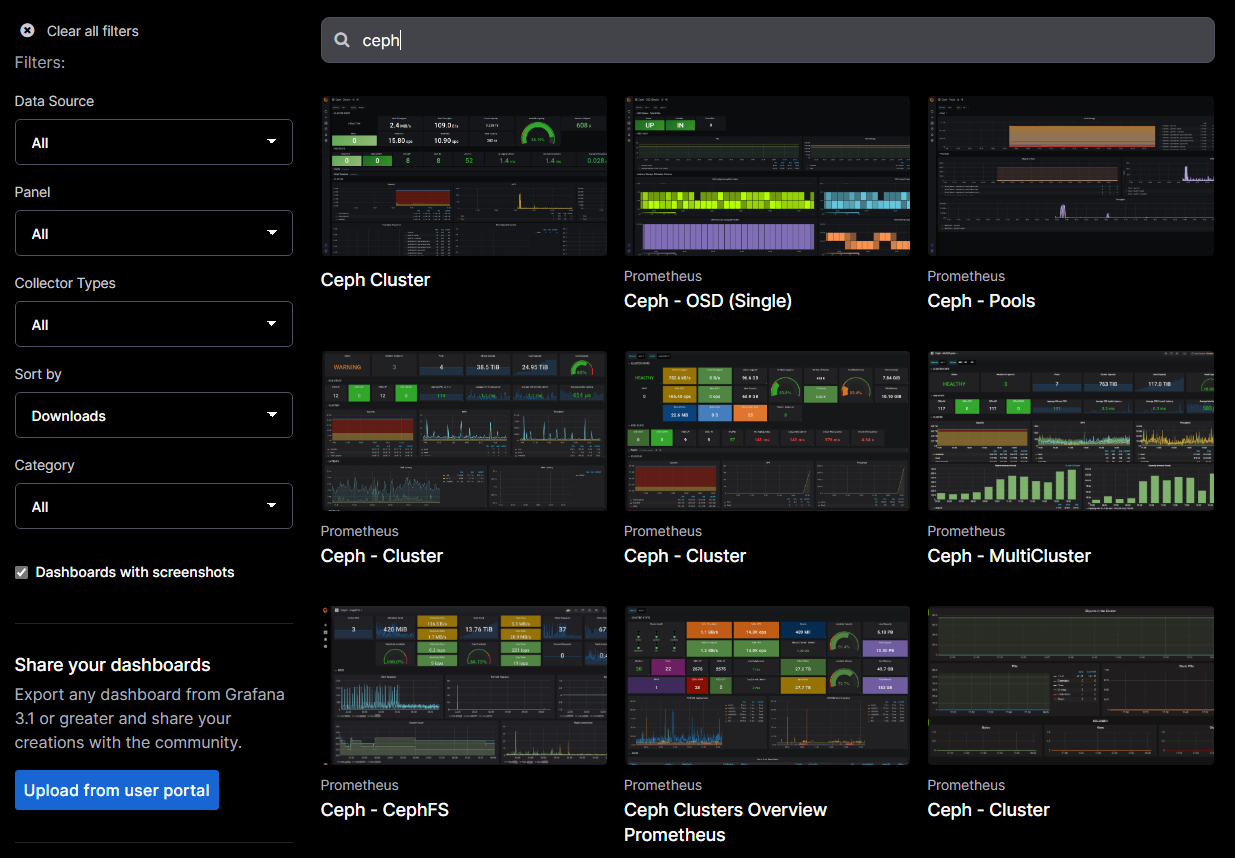Open the Ceph - MultiCluster preview thumbnail
1235x858 pixels.
[1070, 431]
